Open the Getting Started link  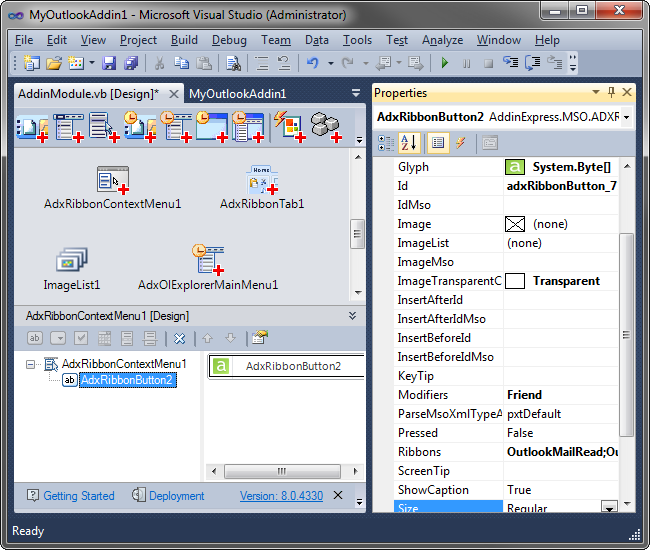coord(79,496)
